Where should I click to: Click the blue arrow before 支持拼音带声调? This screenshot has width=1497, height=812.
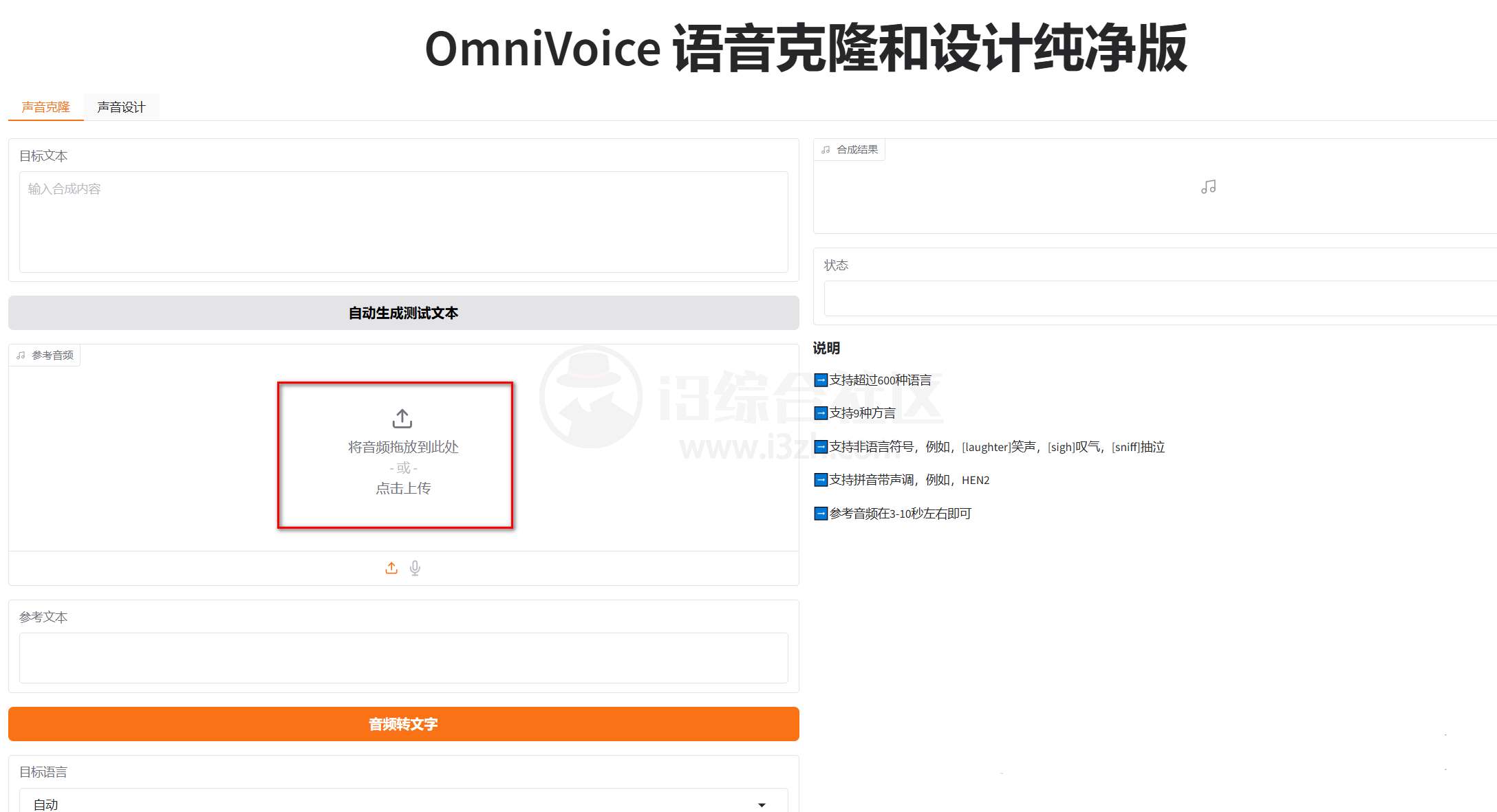[x=820, y=480]
